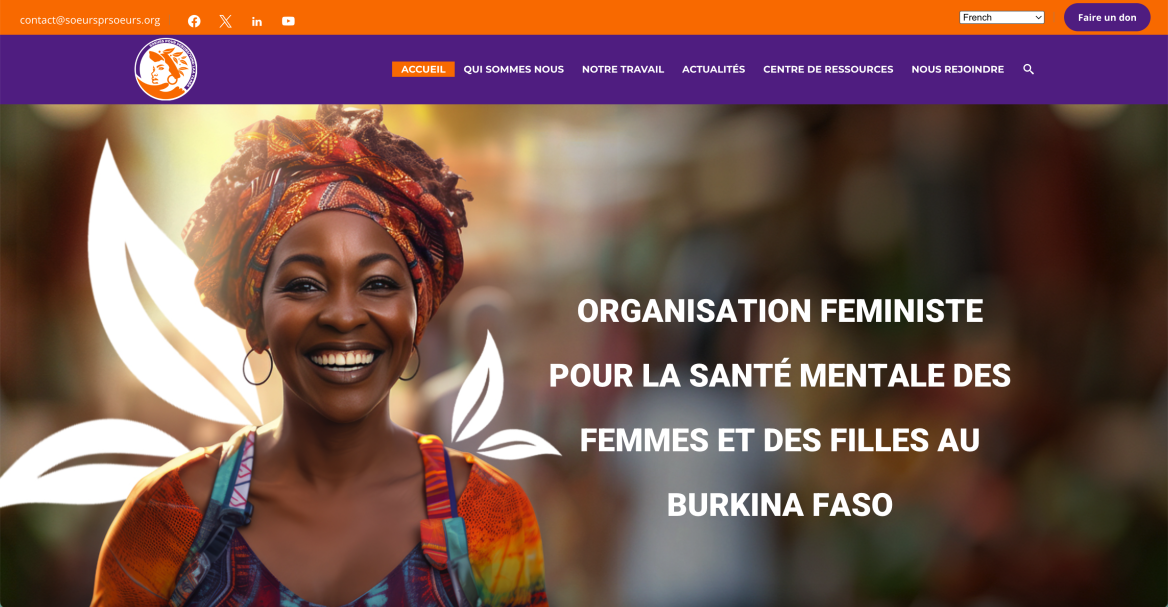Visit the X (Twitter) profile icon
The height and width of the screenshot is (607, 1168).
click(226, 21)
